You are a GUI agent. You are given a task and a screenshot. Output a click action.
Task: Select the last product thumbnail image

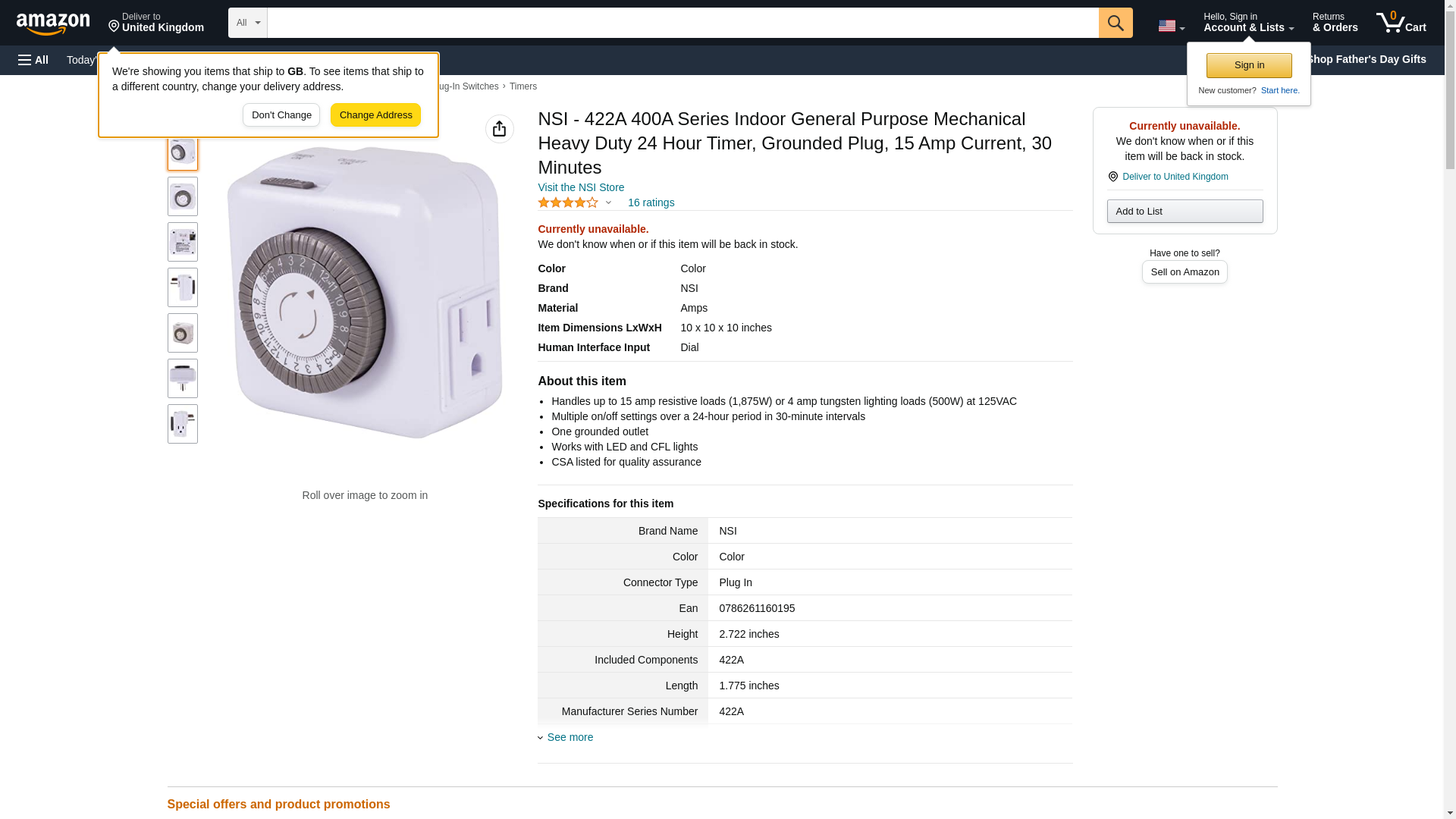(x=183, y=424)
